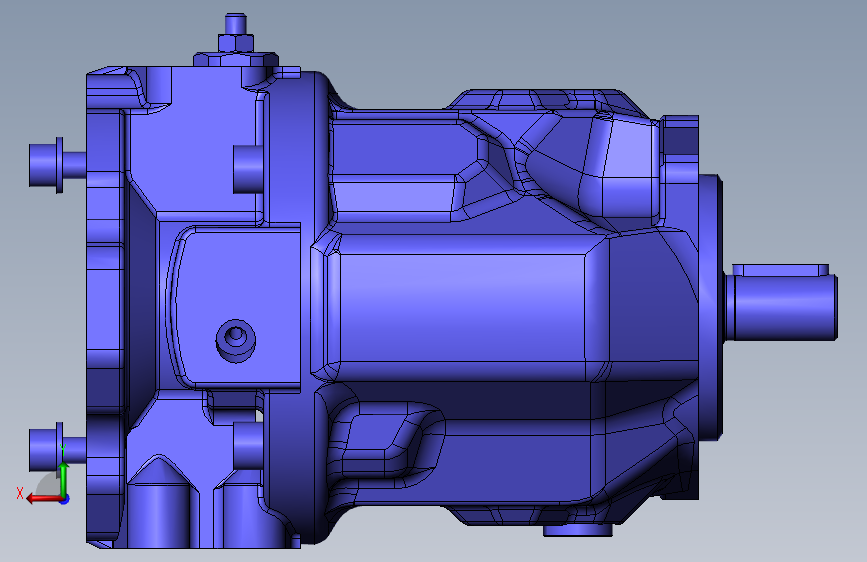Select the pump drive shaft on the right
The width and height of the screenshot is (867, 562).
781,307
